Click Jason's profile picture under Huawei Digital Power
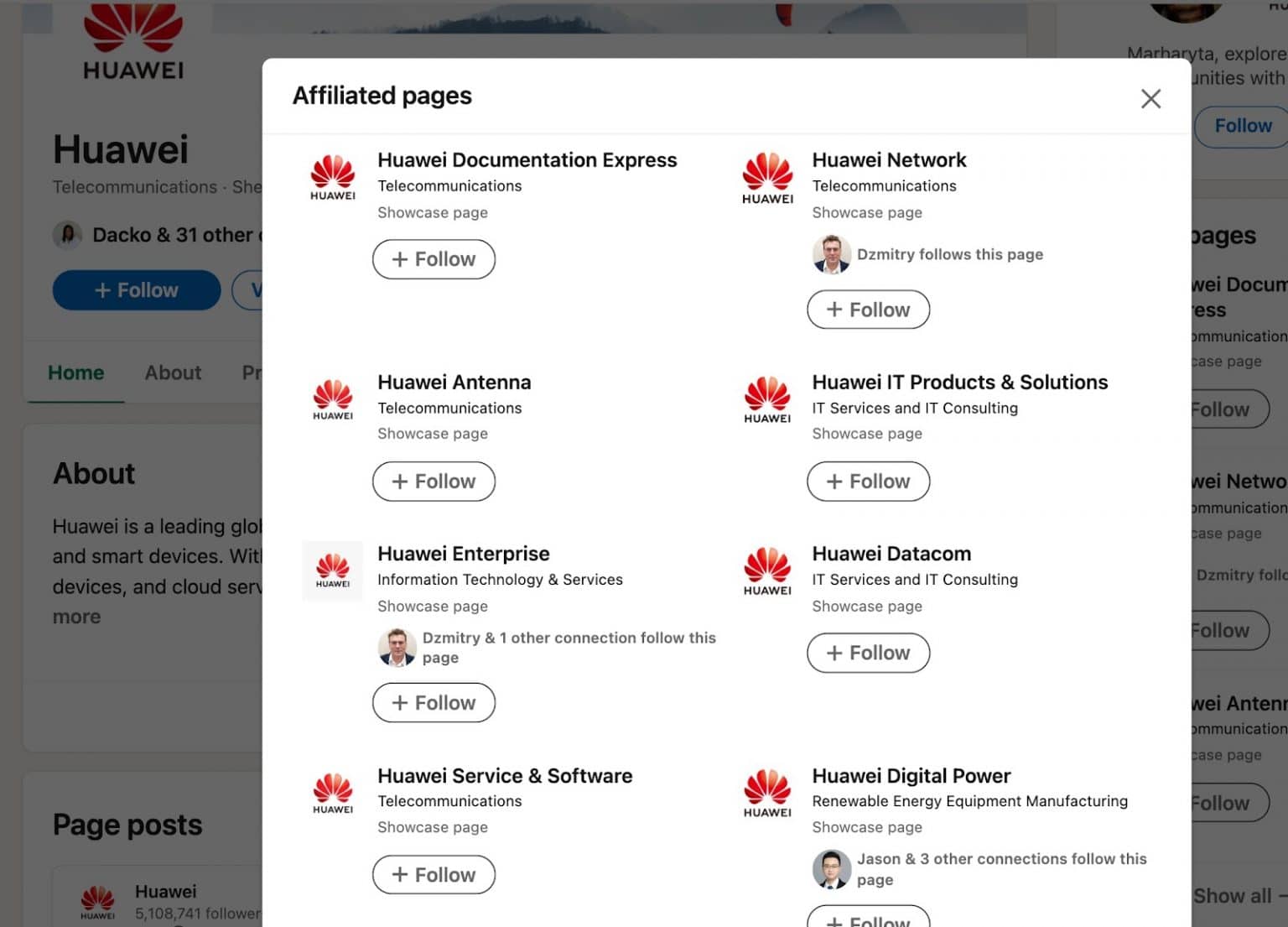 tap(831, 869)
